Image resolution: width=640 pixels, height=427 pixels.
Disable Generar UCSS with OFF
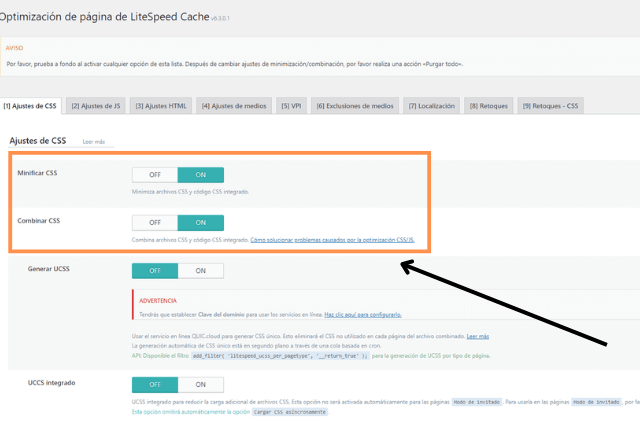point(155,271)
